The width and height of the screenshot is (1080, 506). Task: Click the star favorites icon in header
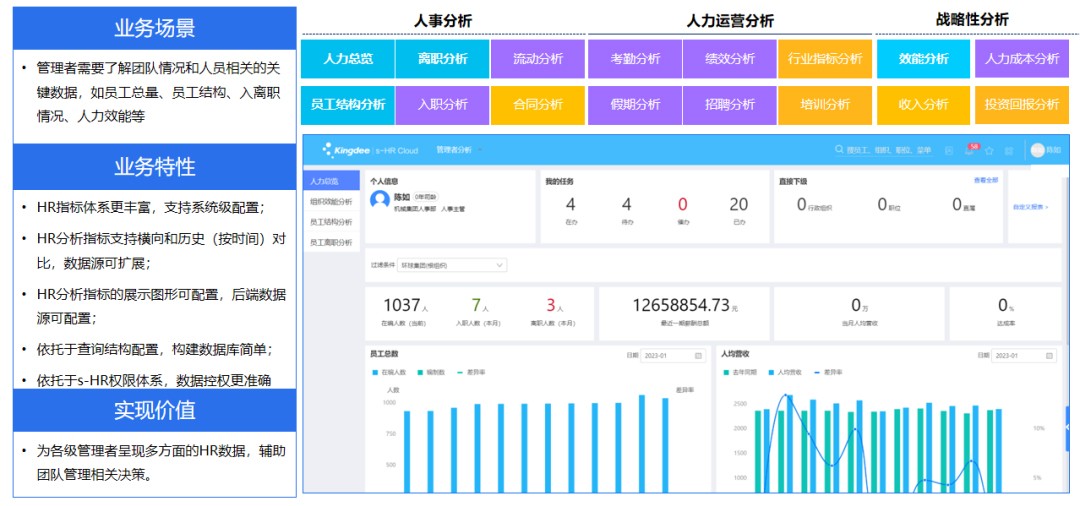989,150
